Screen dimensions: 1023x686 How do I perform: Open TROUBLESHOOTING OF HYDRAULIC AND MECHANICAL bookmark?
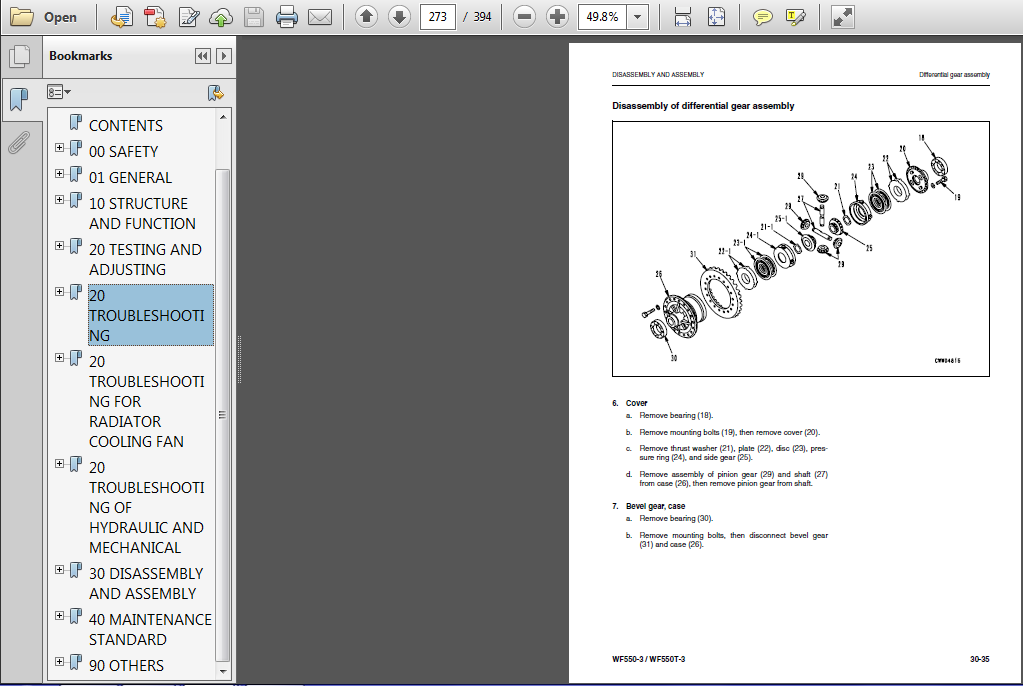pyautogui.click(x=147, y=507)
